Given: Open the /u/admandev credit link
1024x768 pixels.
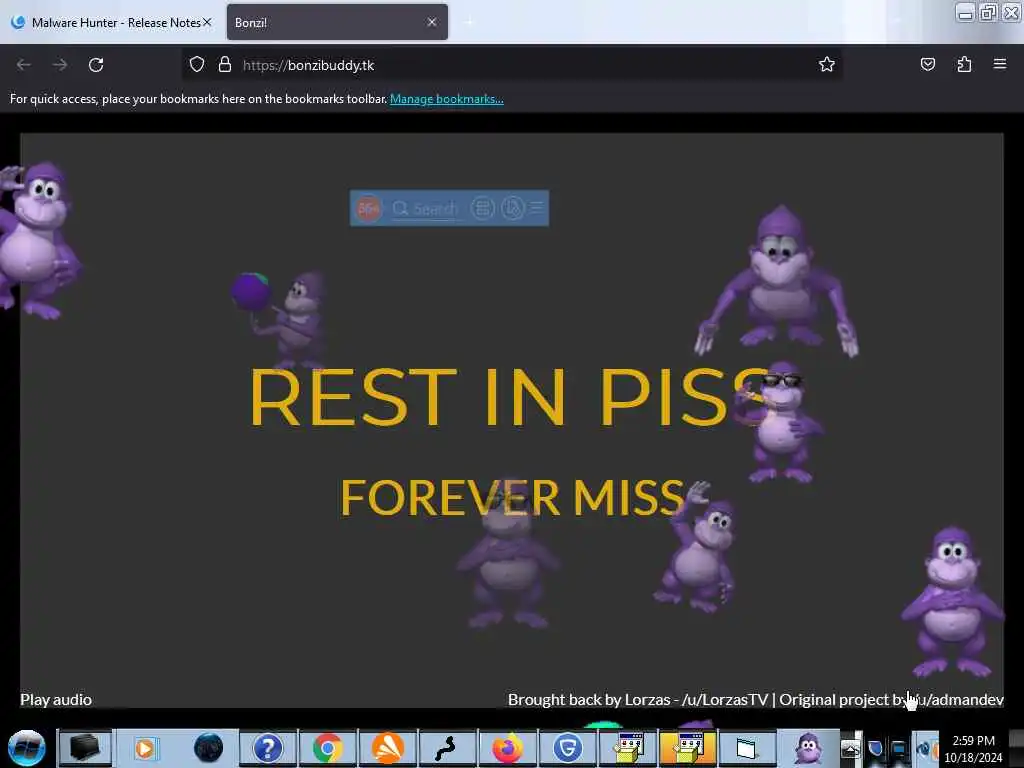Looking at the screenshot, I should [957, 699].
